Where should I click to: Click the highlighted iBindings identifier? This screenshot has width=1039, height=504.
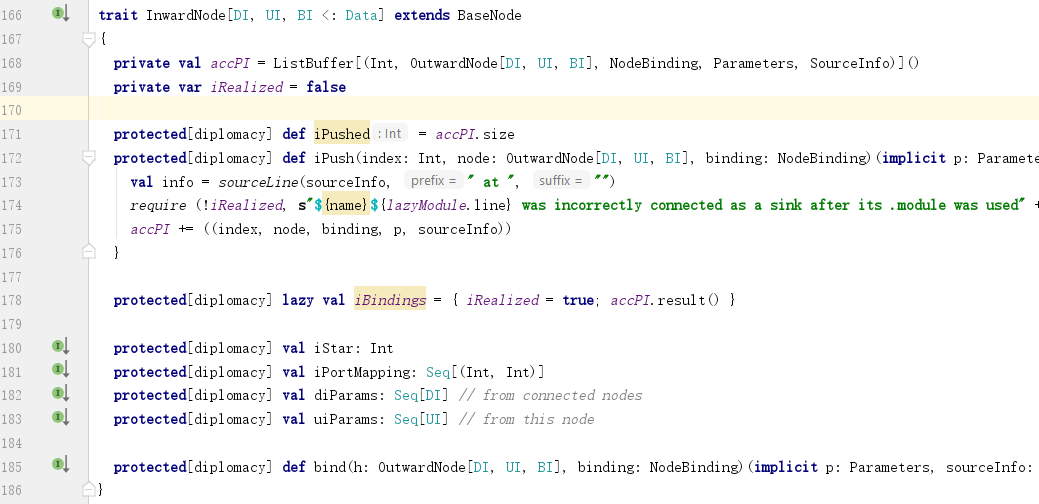click(390, 300)
